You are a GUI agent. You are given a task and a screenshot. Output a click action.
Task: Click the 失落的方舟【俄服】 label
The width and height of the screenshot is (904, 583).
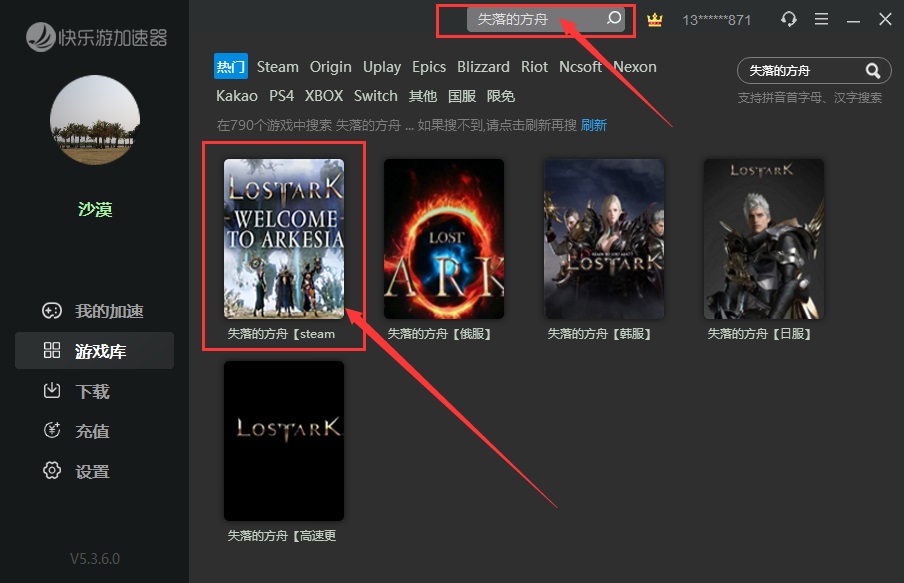[x=439, y=334]
